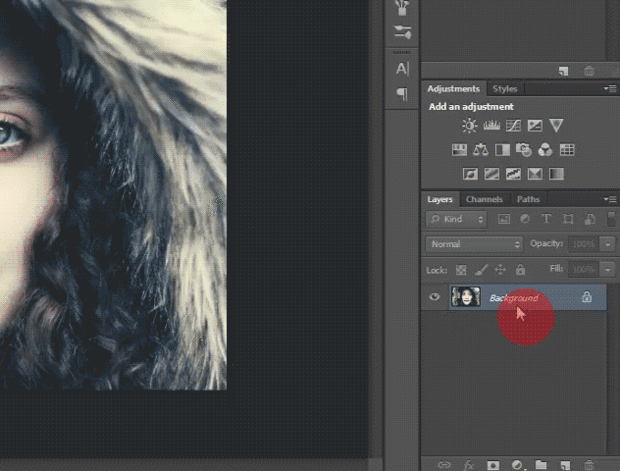Click new item icon in upper panel
Viewport: 620px width, 471px height.
pos(563,71)
